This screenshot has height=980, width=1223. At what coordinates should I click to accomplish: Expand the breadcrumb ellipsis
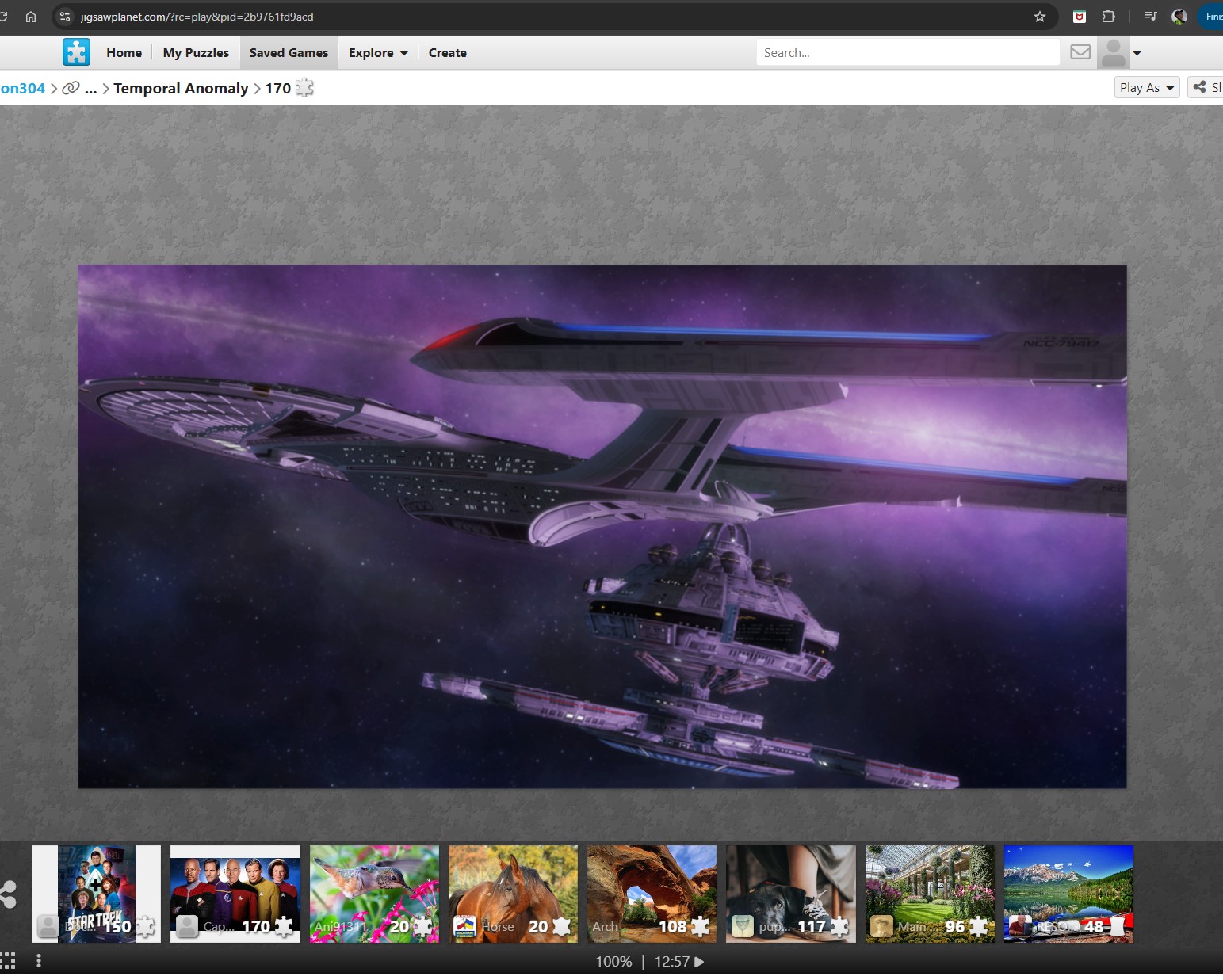click(91, 89)
